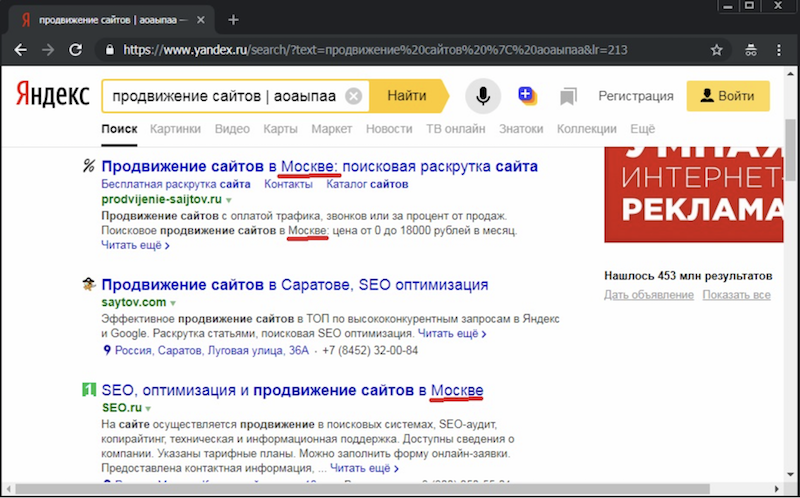
Task: Open the ТВ онлайн tab
Action: click(x=456, y=129)
